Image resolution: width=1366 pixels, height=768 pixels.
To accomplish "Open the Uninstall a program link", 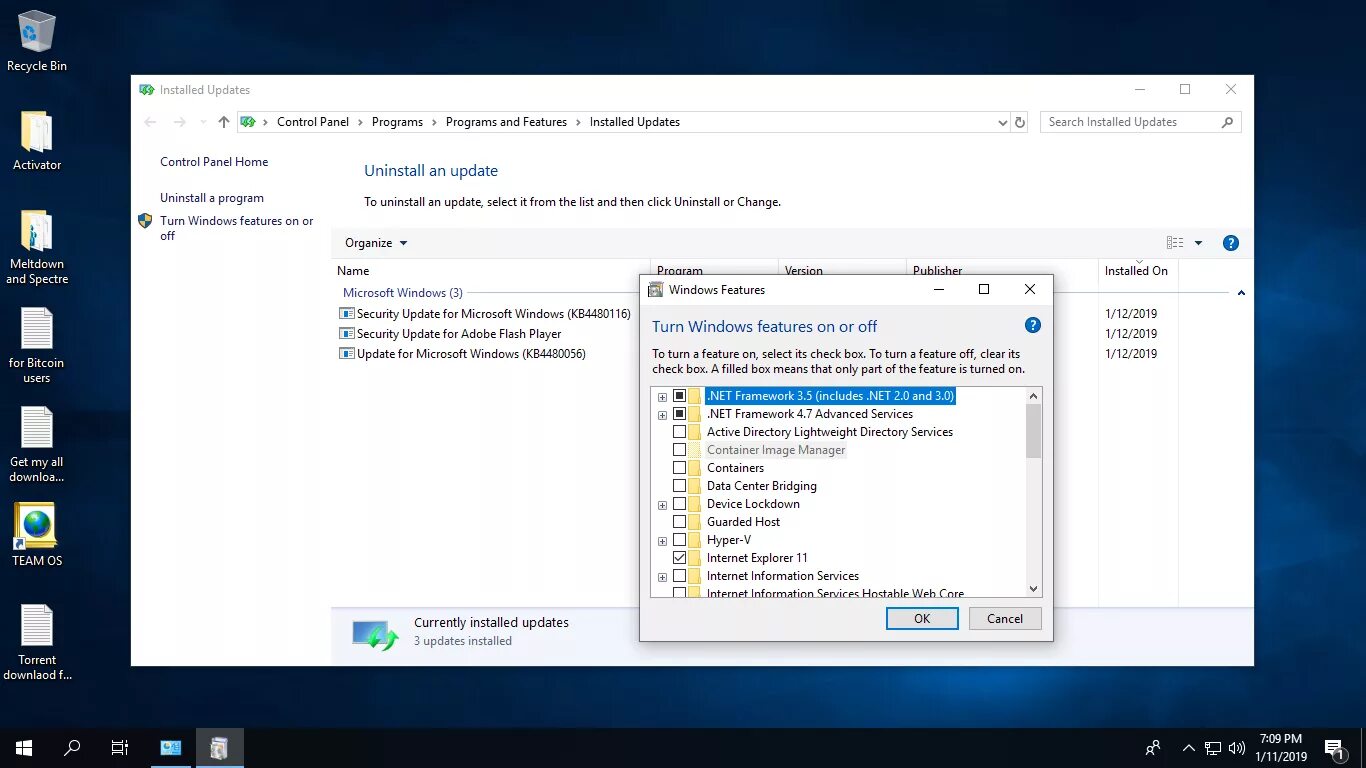I will [x=212, y=198].
